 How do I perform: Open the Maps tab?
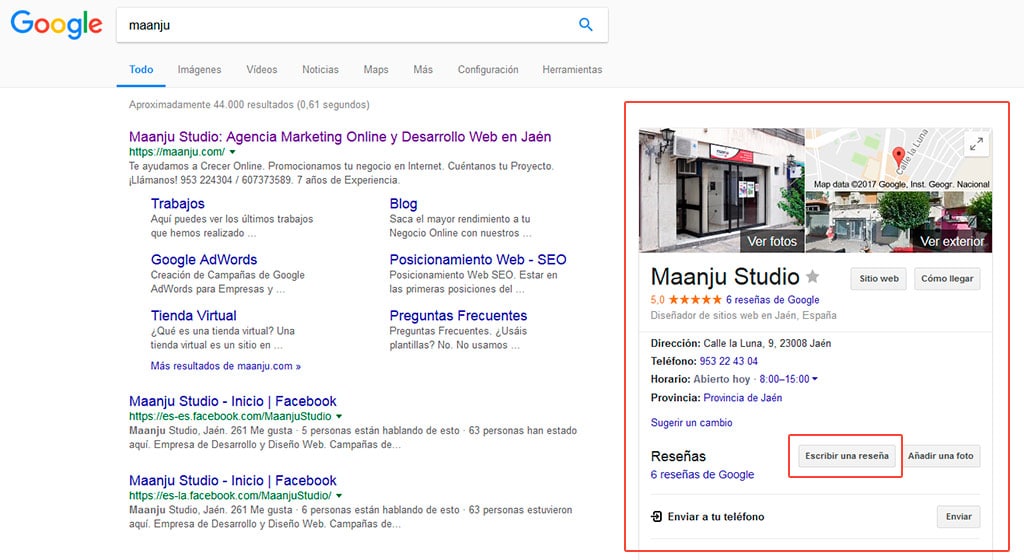376,69
